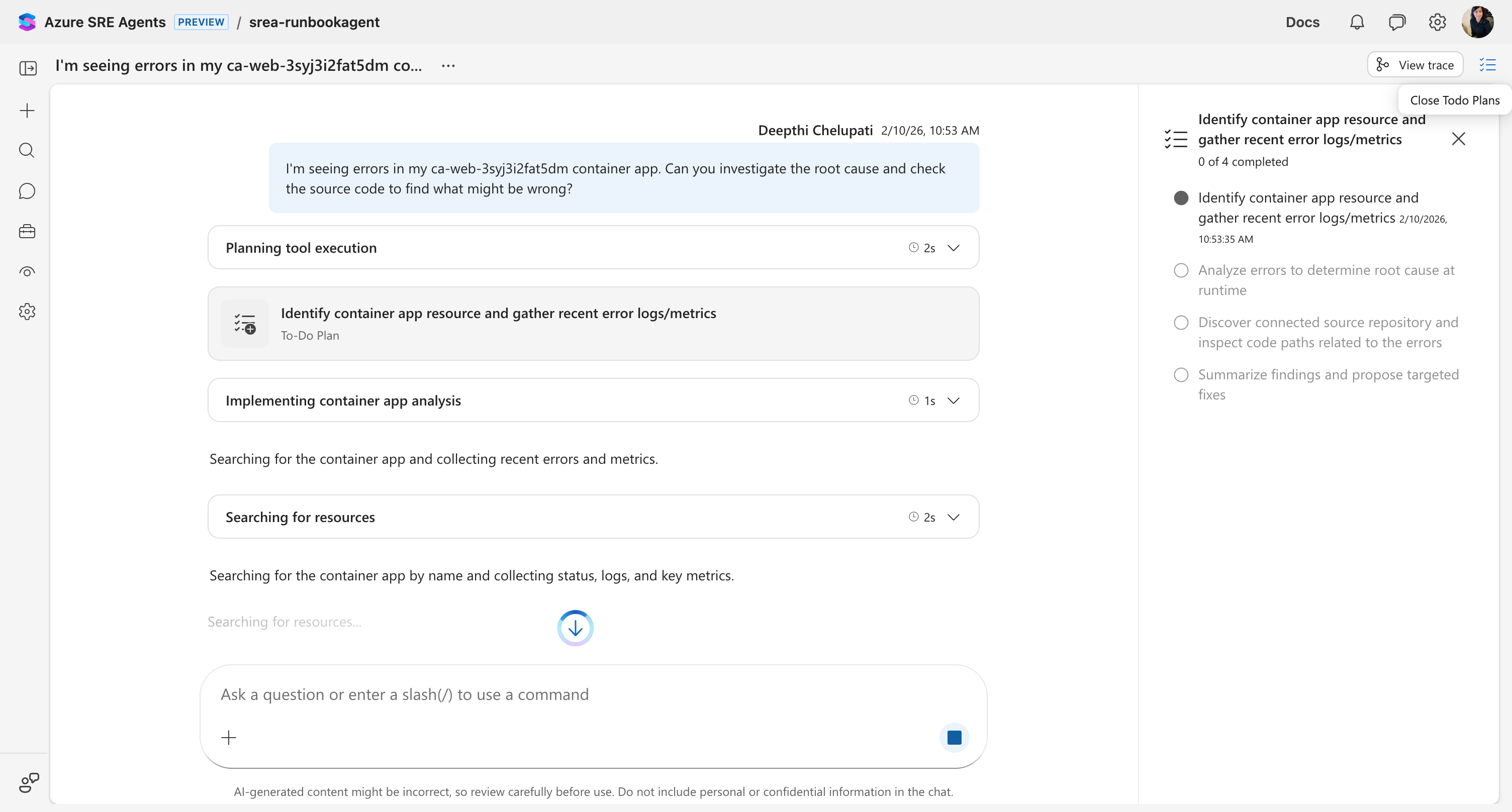
Task: Click the View trace button
Action: point(1415,64)
